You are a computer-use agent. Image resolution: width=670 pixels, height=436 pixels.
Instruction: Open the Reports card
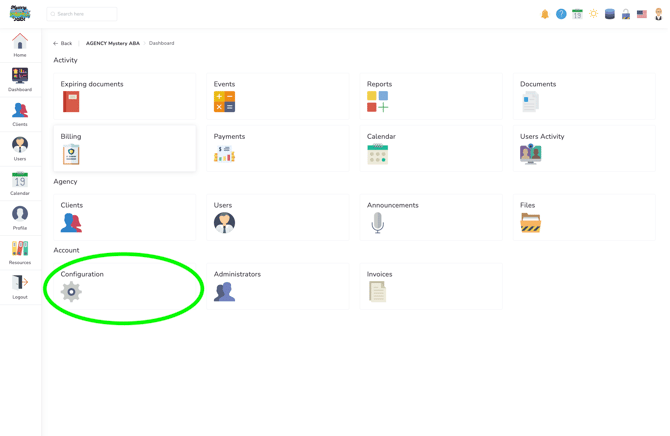[431, 96]
